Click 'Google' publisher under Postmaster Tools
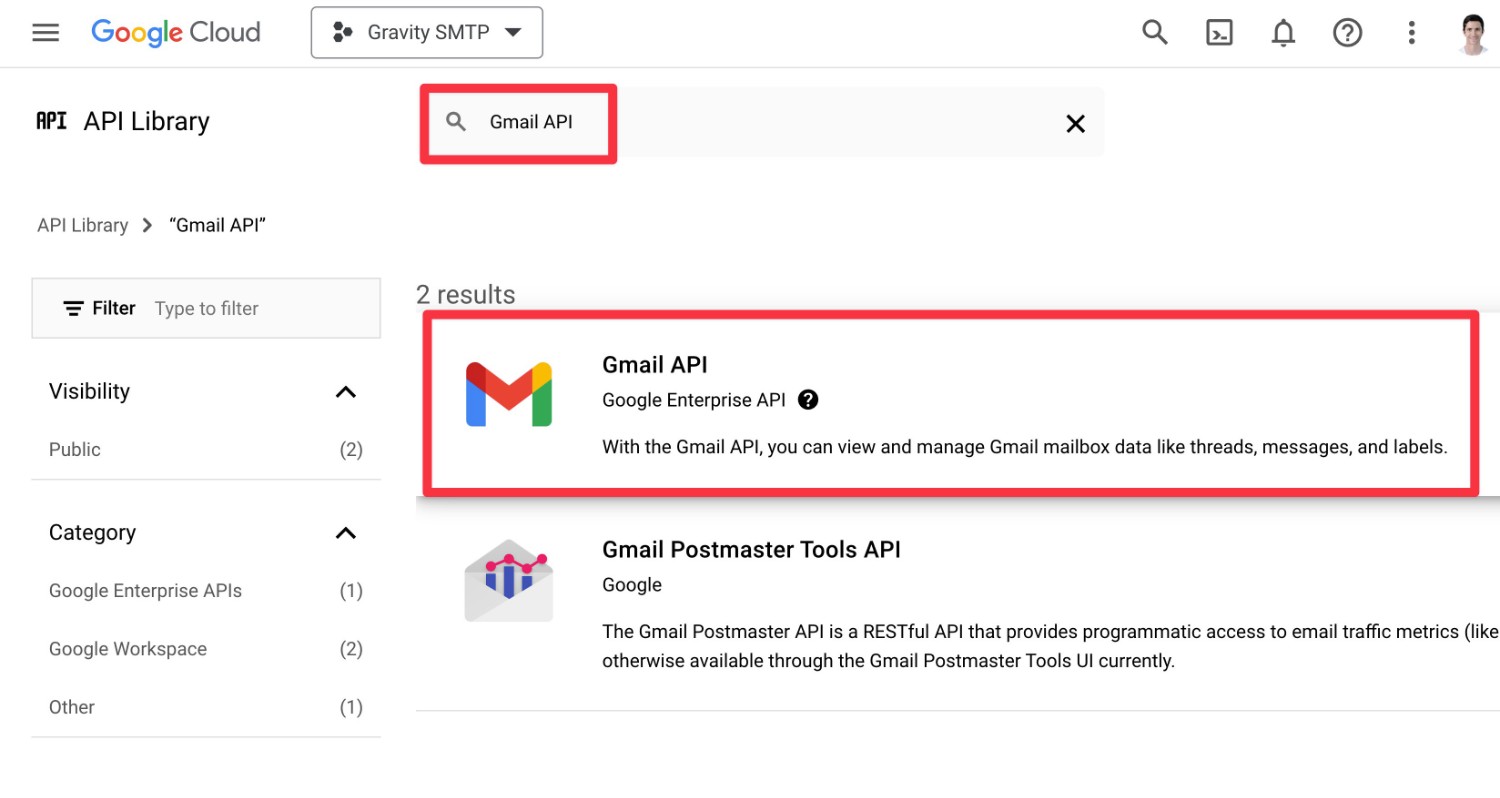The height and width of the screenshot is (798, 1500). (632, 585)
